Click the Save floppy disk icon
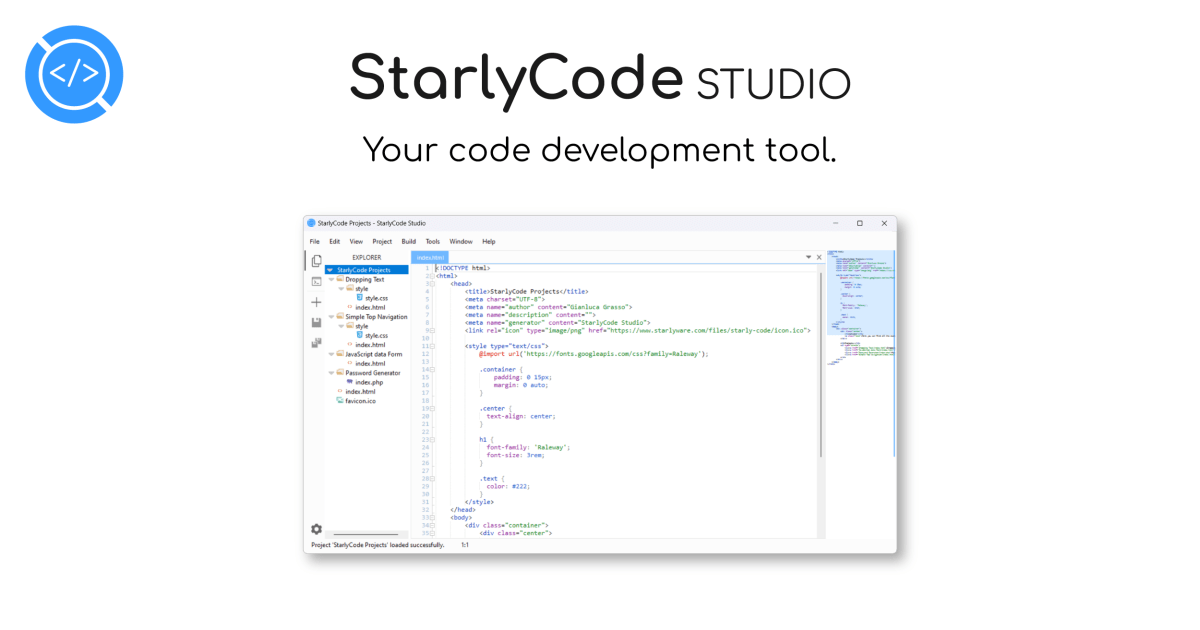Screen dimensions: 1200x630 click(316, 323)
